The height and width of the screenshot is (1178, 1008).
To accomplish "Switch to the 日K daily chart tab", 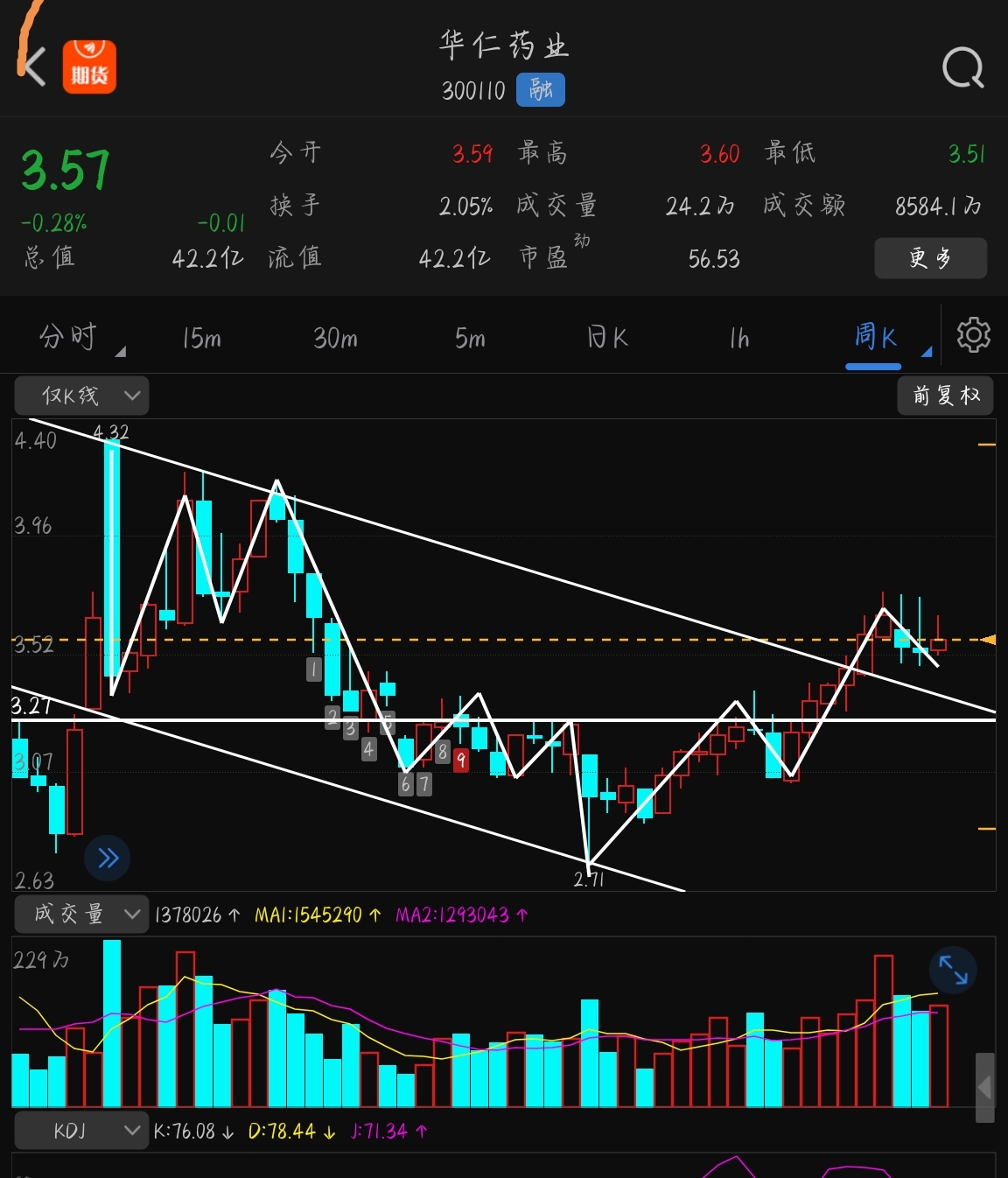I will click(607, 338).
